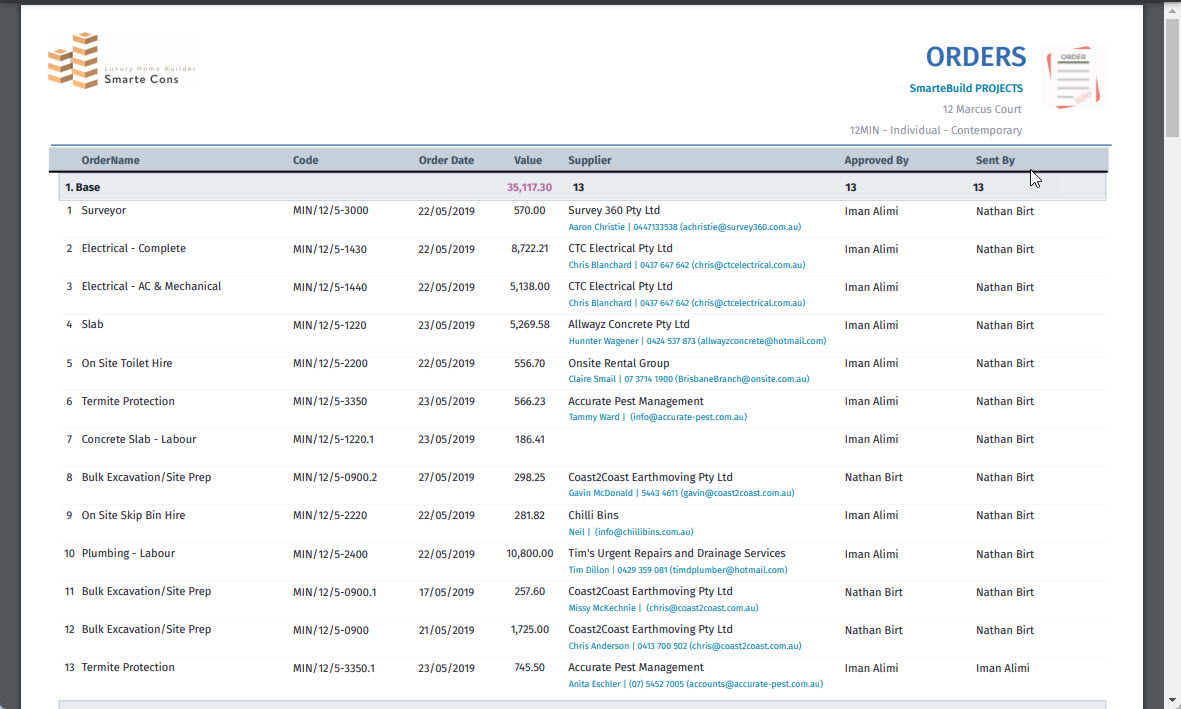Click info@chillibins.com.au email link
This screenshot has height=709, width=1181.
pos(644,531)
